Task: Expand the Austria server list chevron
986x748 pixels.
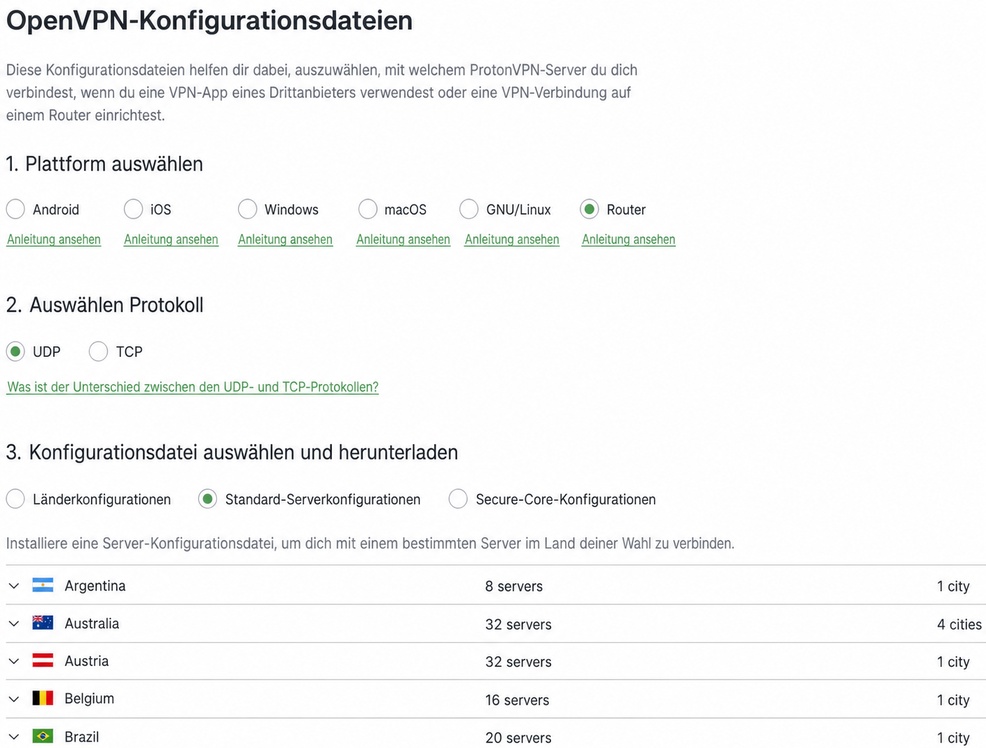Action: coord(14,661)
